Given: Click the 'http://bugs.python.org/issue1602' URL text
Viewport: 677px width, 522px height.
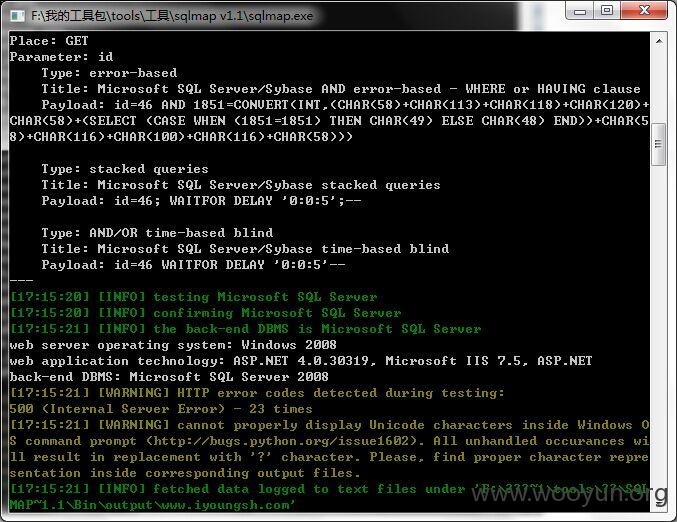Looking at the screenshot, I should pyautogui.click(x=281, y=441).
